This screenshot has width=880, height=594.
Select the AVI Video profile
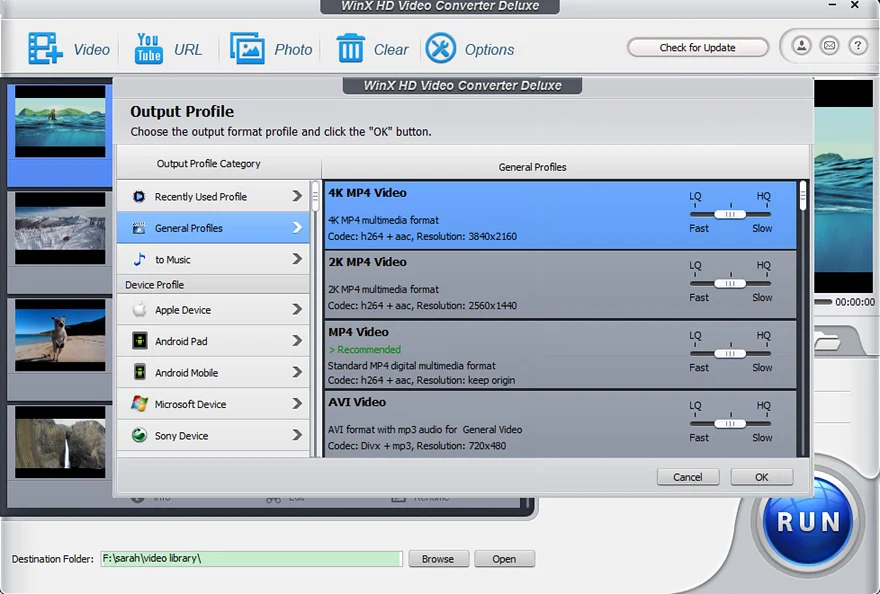560,424
